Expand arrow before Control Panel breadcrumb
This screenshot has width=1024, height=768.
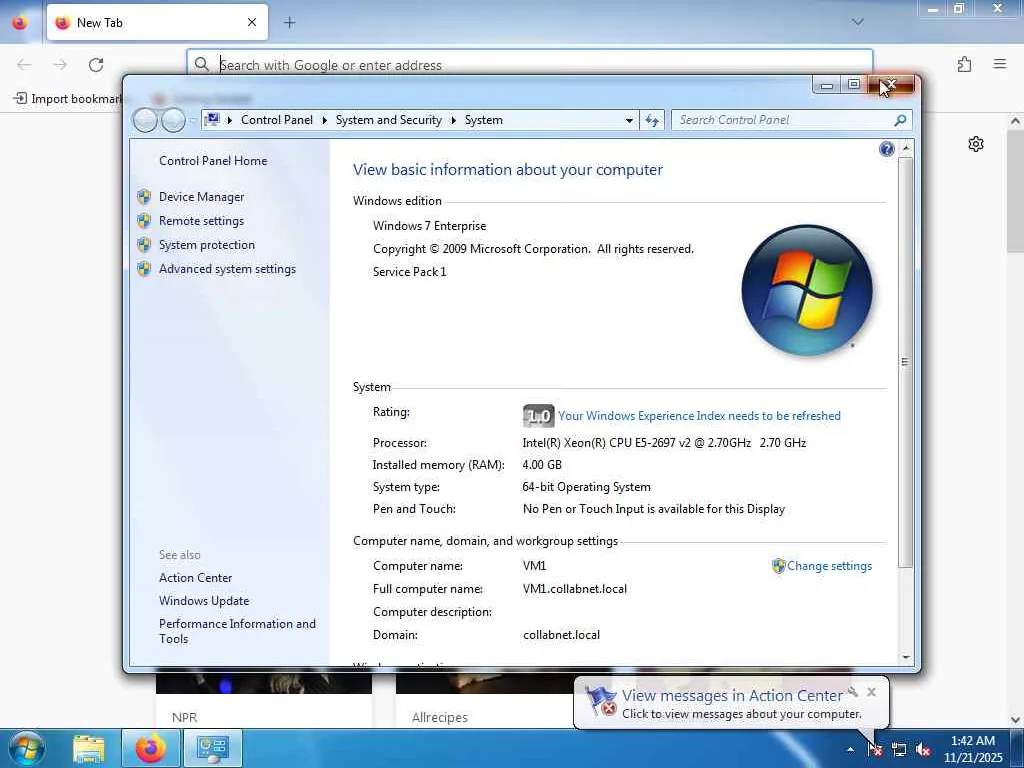(x=230, y=120)
